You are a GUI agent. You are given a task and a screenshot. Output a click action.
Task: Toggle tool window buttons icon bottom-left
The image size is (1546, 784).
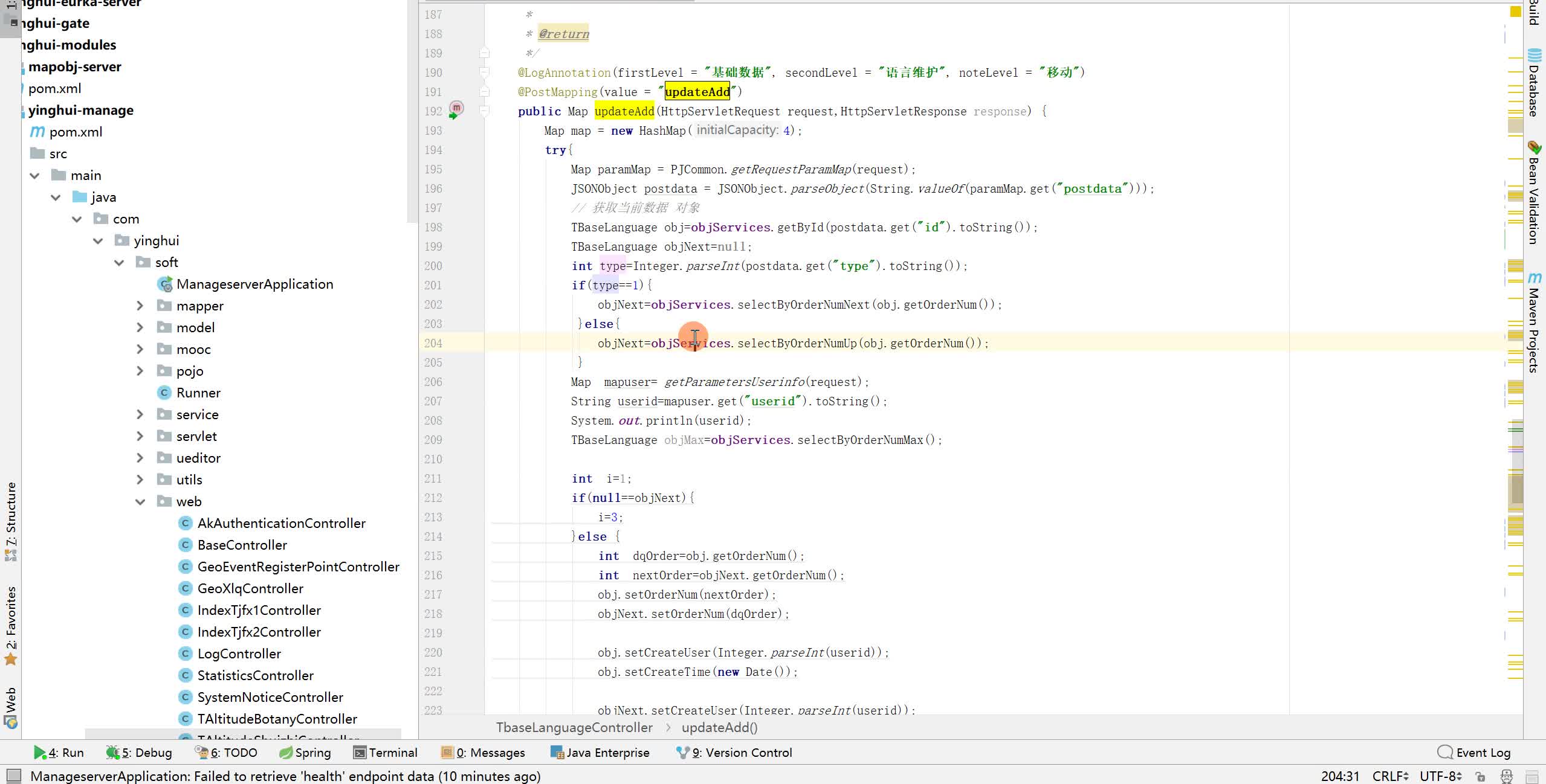pyautogui.click(x=13, y=776)
